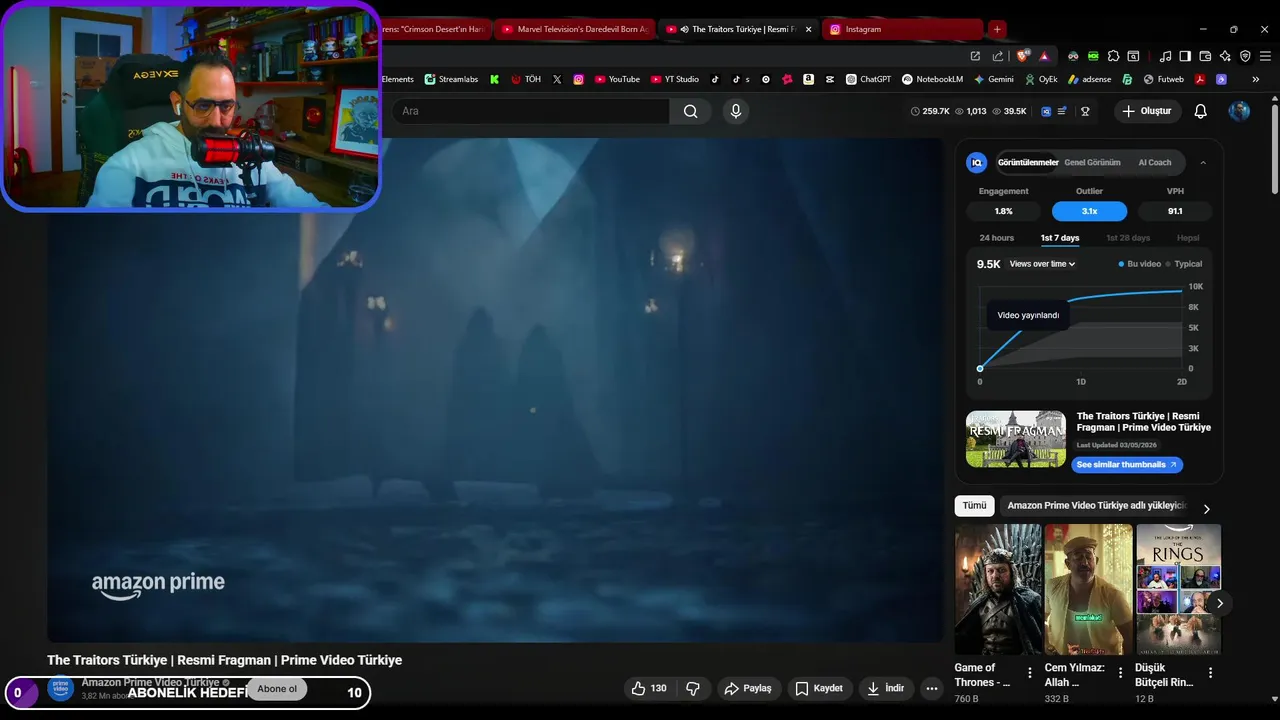Open the TÖH bookmark
This screenshot has width=1280, height=720.
(526, 79)
